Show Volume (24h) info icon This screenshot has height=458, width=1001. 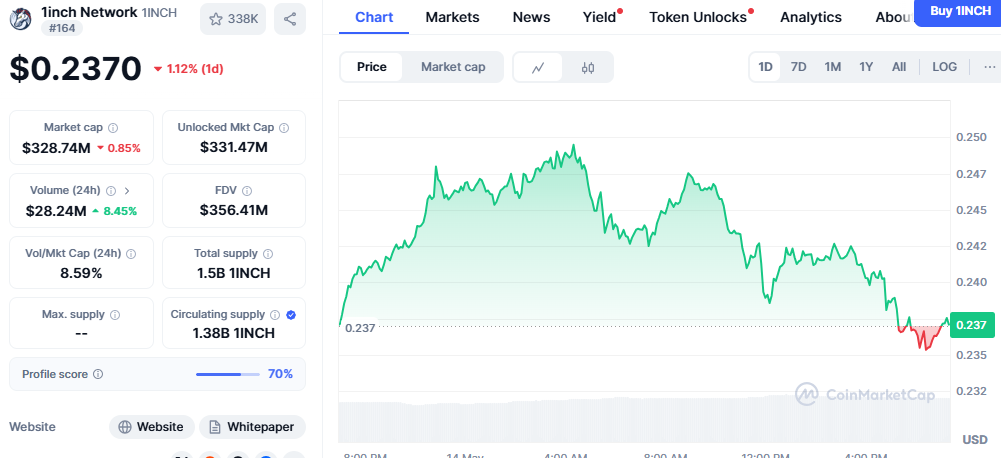(111, 190)
